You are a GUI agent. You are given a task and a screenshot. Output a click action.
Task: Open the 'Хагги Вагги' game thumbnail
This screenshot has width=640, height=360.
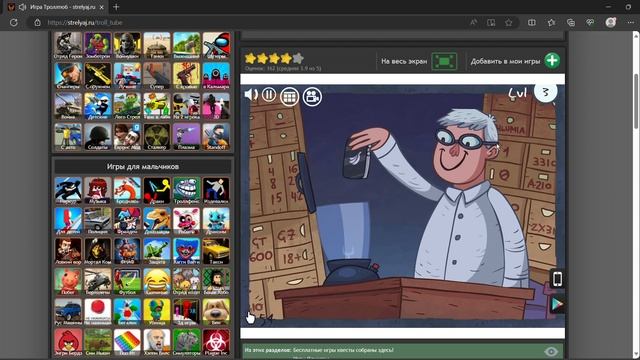(x=187, y=251)
